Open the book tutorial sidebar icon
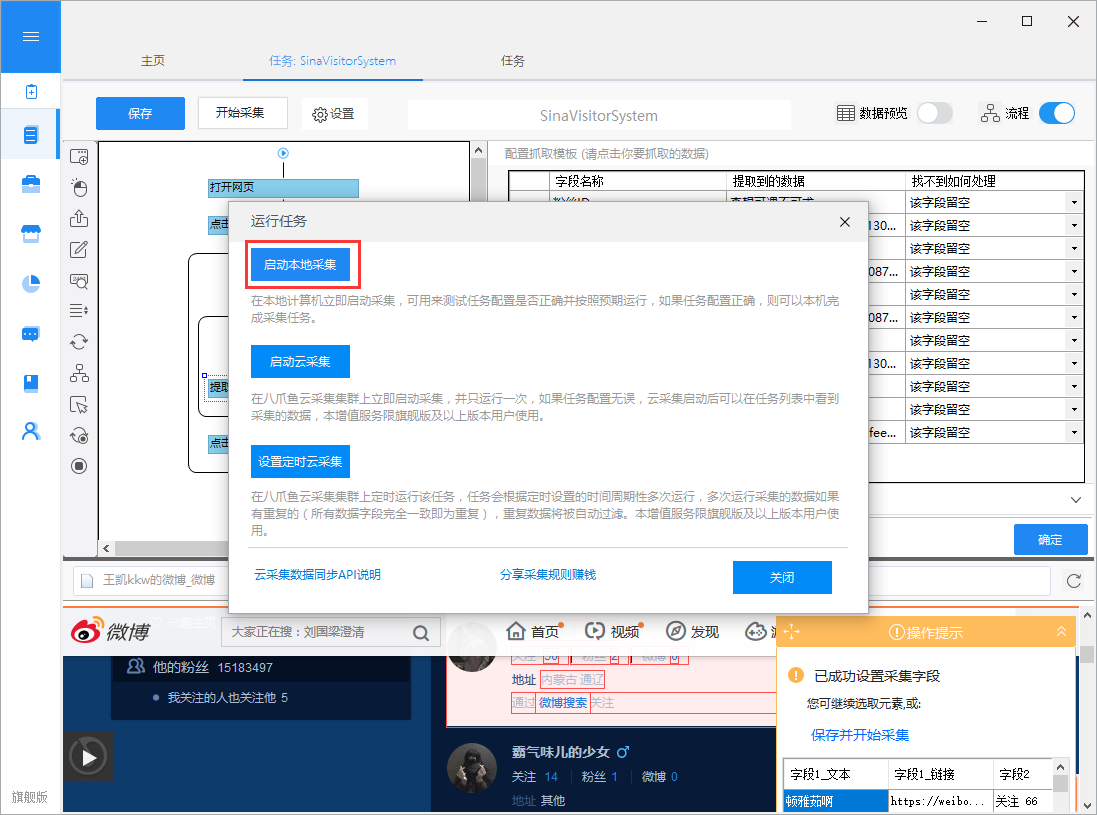Image resolution: width=1097 pixels, height=815 pixels. 31,383
